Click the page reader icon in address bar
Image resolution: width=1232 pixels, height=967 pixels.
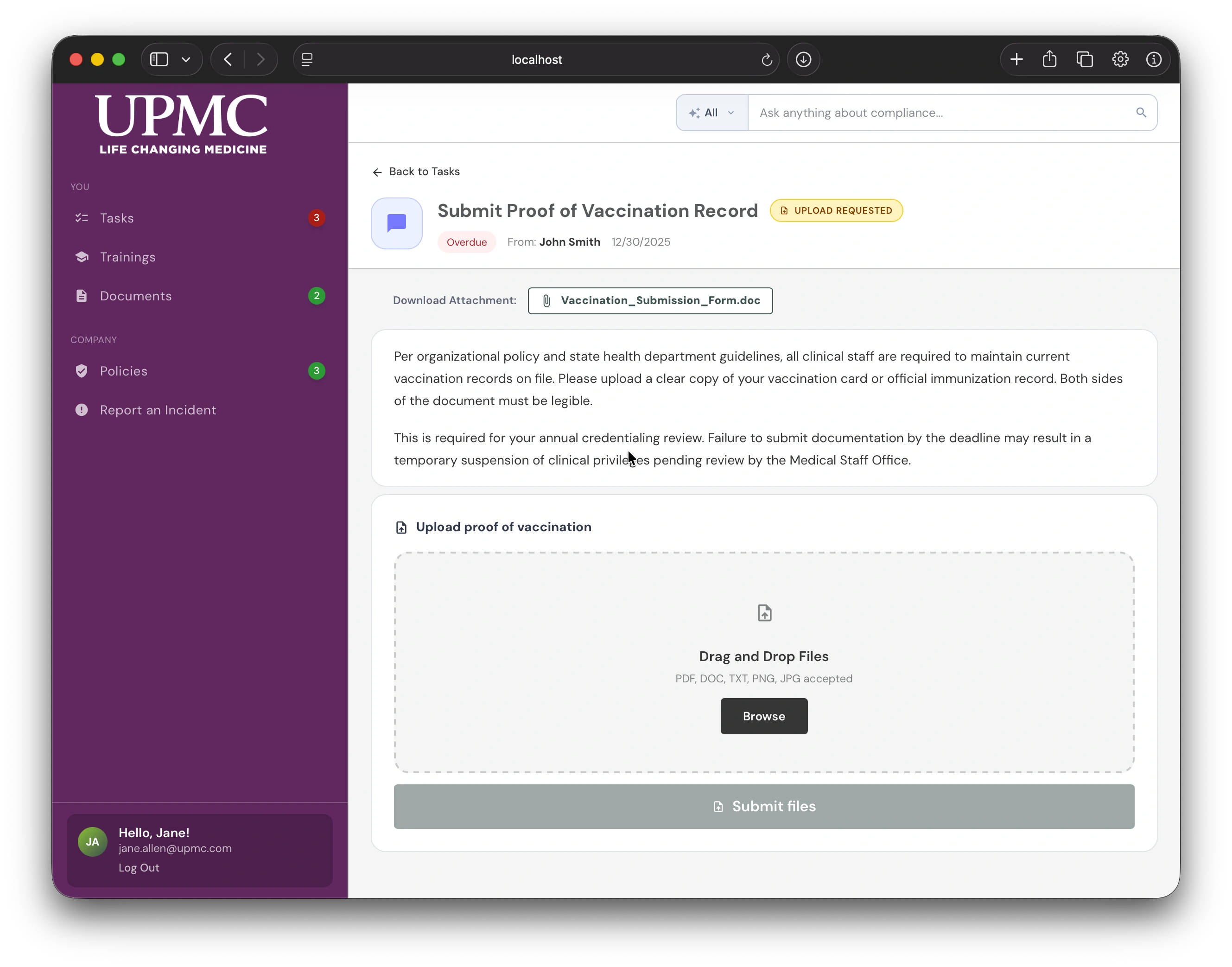pyautogui.click(x=307, y=59)
